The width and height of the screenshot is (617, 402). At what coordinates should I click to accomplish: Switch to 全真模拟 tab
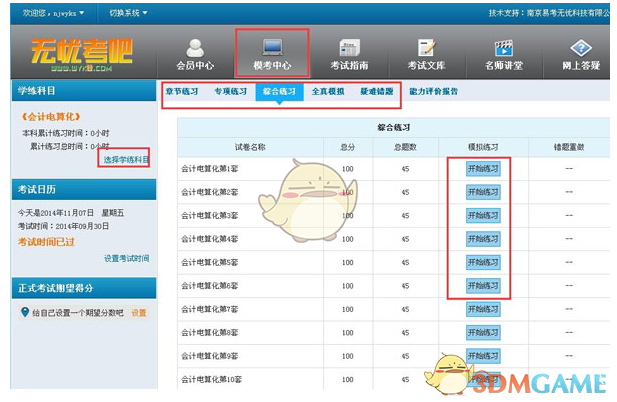pos(328,91)
